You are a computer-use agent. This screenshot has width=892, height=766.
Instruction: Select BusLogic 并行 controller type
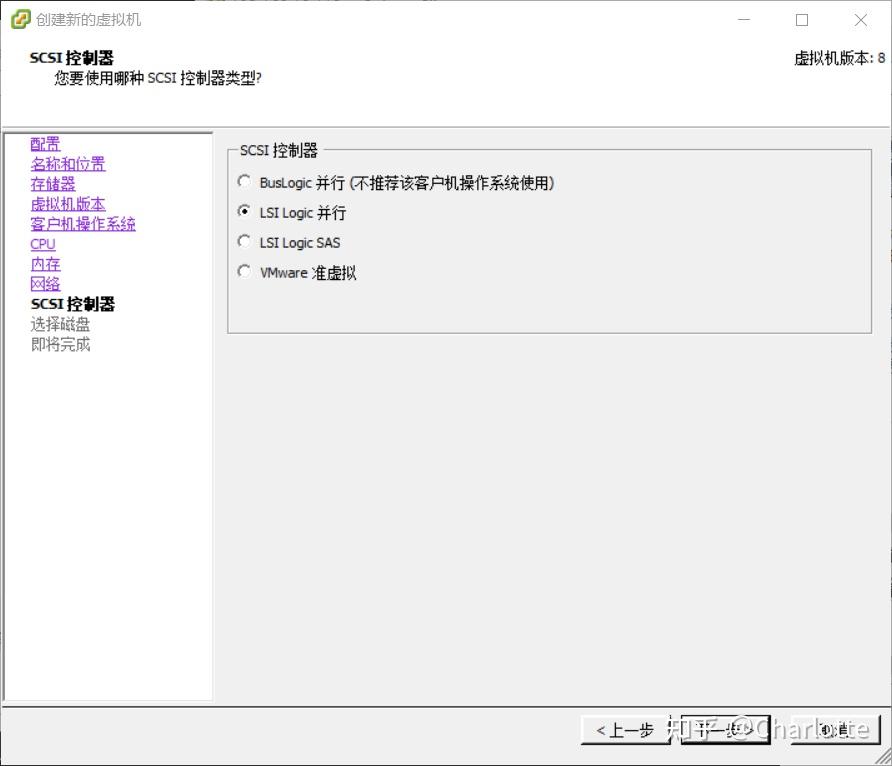pos(244,182)
